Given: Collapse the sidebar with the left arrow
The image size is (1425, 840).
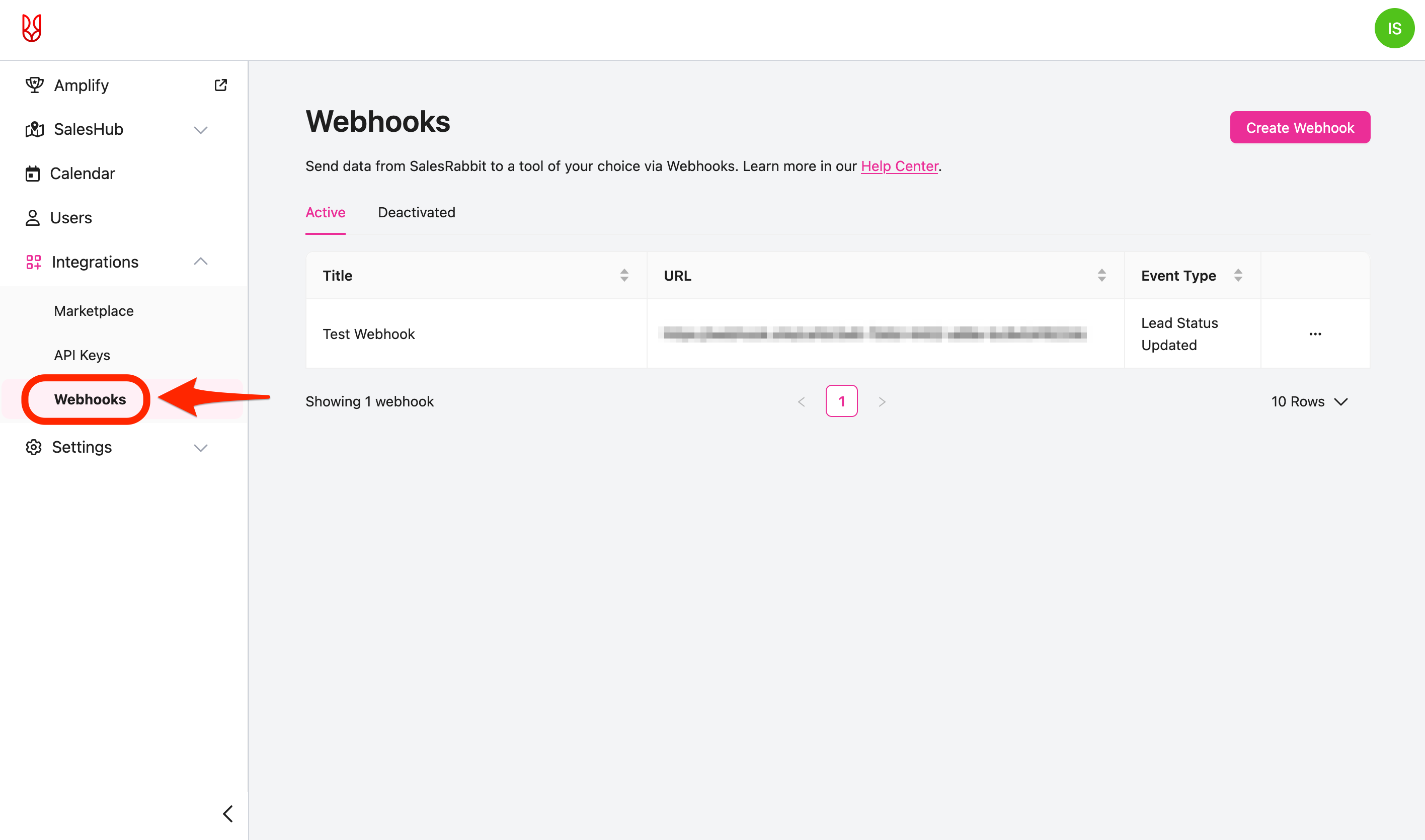Looking at the screenshot, I should tap(227, 813).
